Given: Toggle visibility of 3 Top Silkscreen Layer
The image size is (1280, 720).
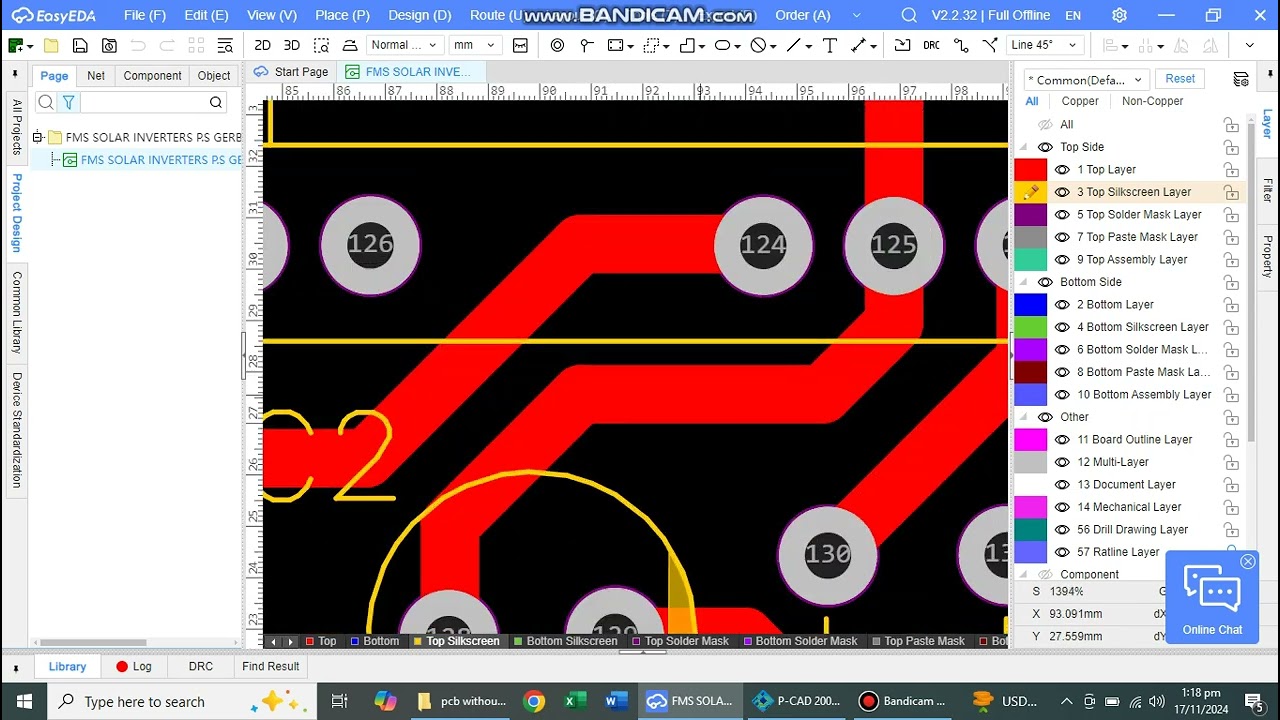Looking at the screenshot, I should tap(1062, 192).
